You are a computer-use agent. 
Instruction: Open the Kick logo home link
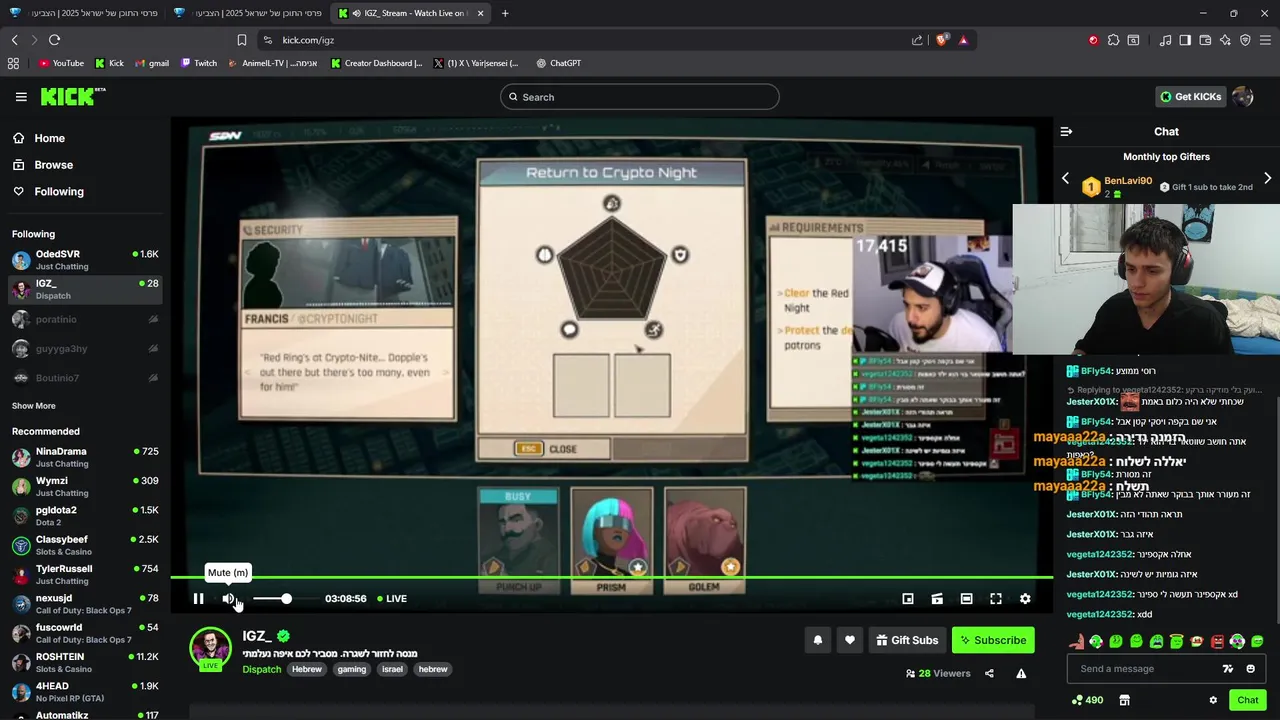tap(72, 96)
